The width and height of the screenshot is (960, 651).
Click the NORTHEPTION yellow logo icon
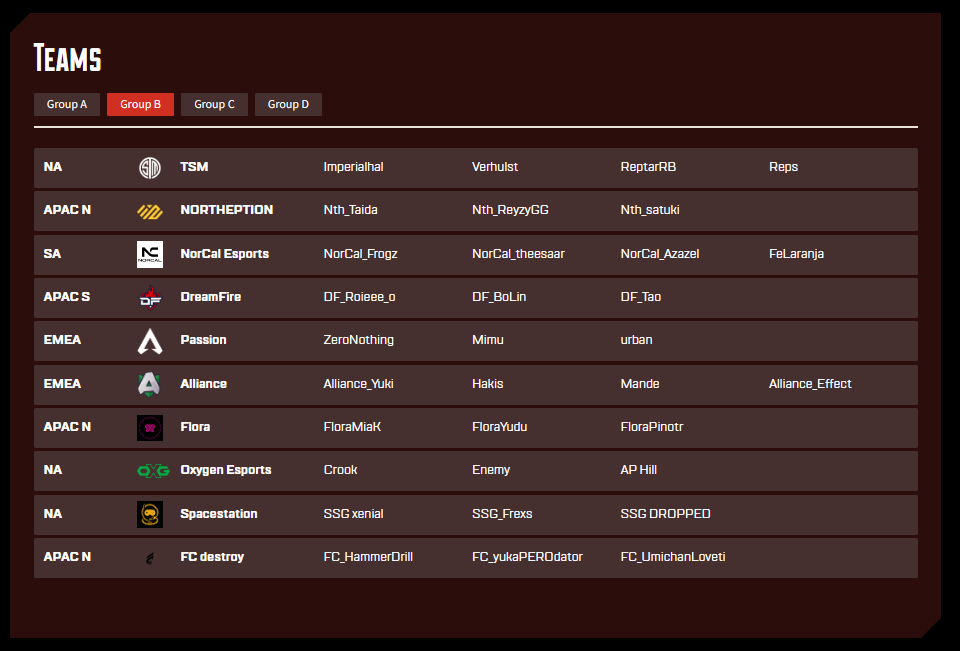[x=149, y=211]
